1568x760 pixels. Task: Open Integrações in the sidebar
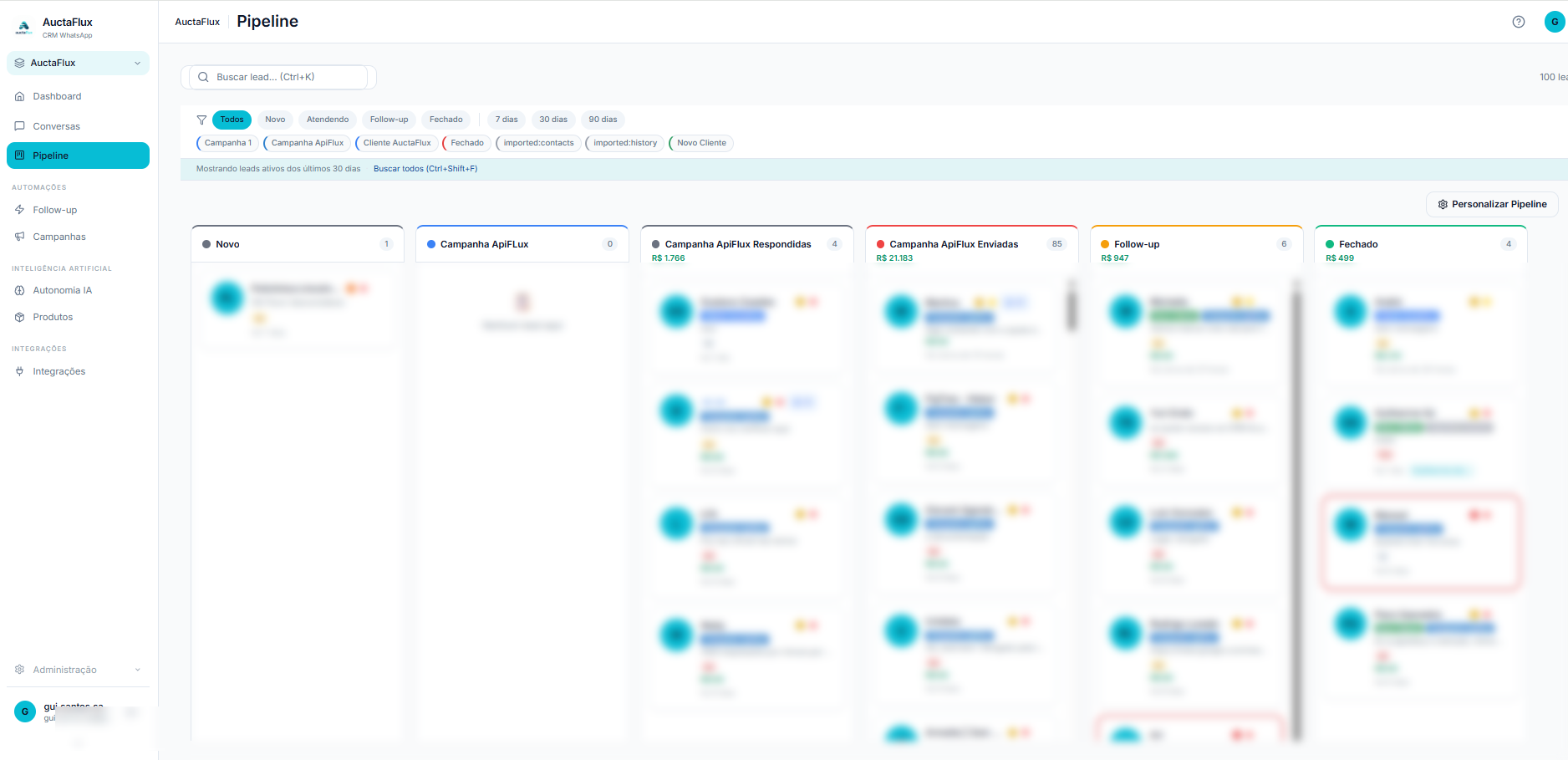tap(78, 371)
